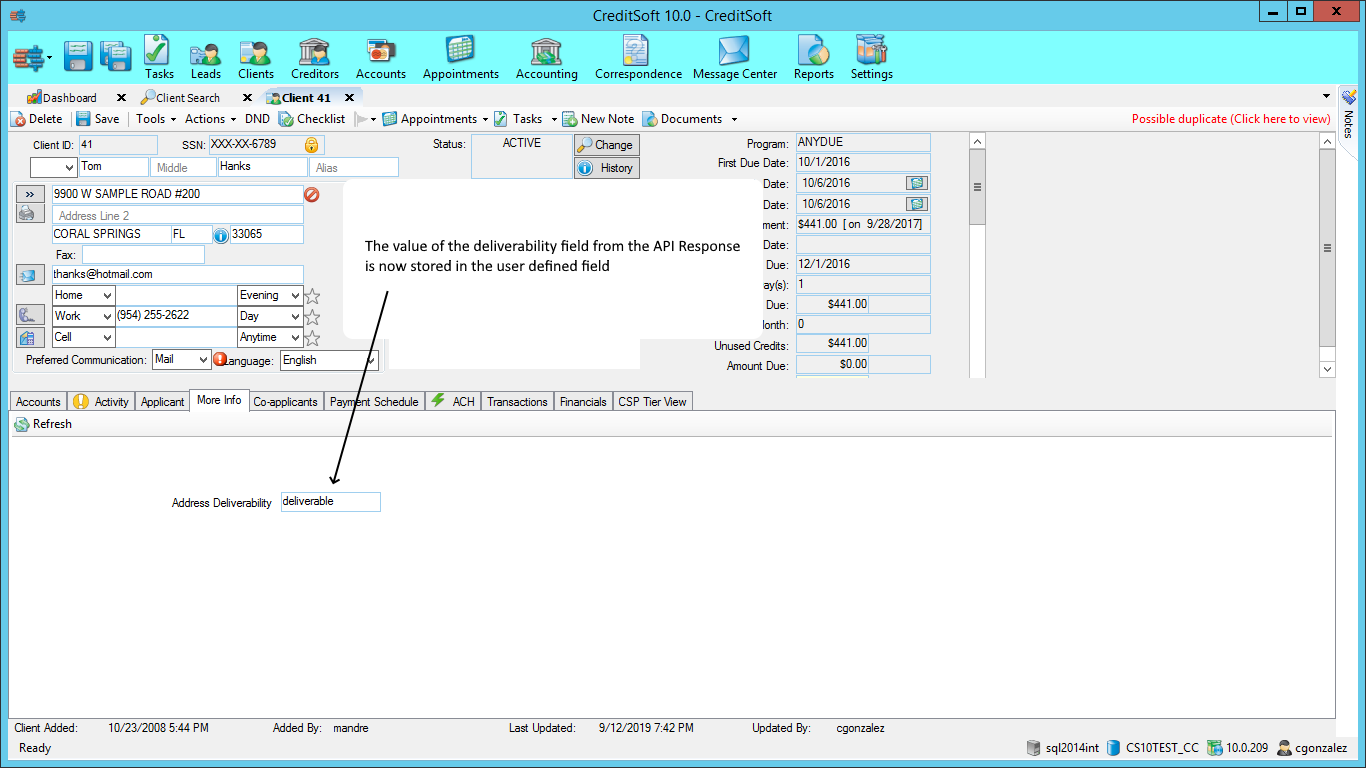Toggle the favorite star for Cell phone
The height and width of the screenshot is (768, 1366).
[x=312, y=338]
